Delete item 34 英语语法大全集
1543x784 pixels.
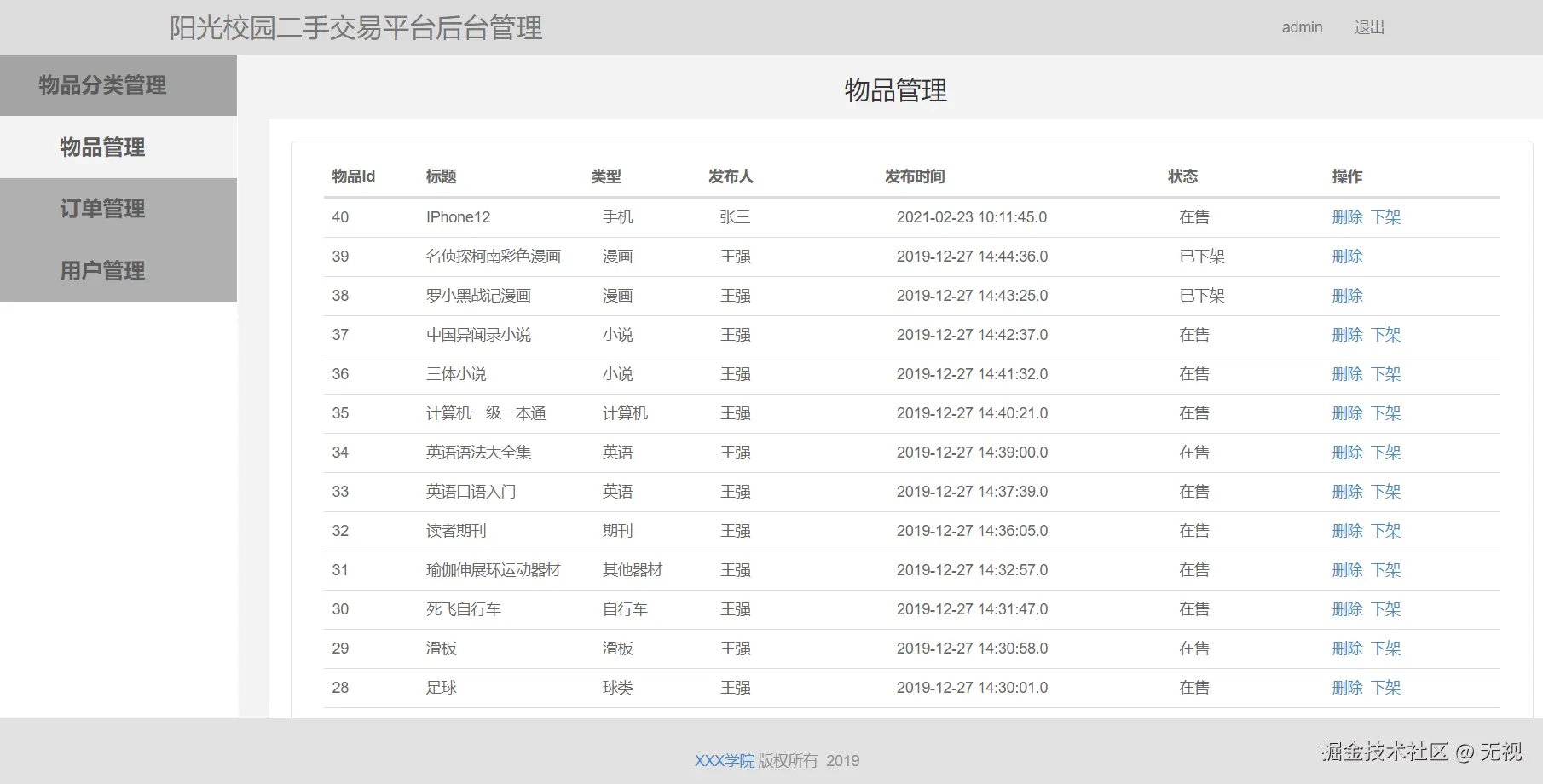pos(1347,453)
